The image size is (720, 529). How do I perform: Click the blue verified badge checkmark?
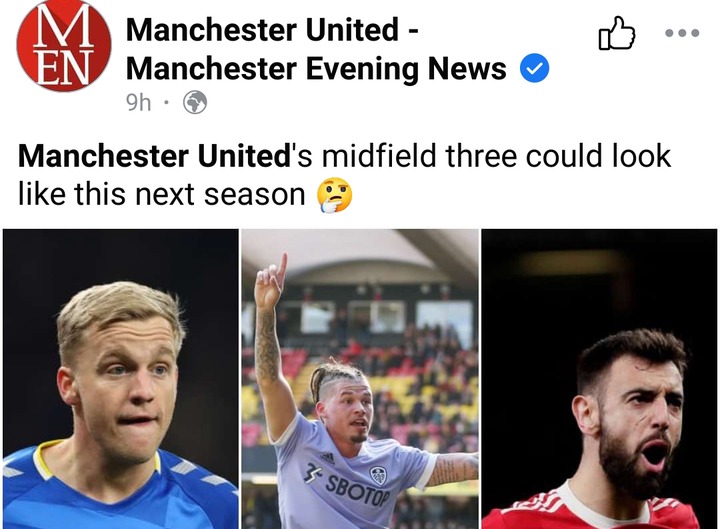tap(534, 68)
